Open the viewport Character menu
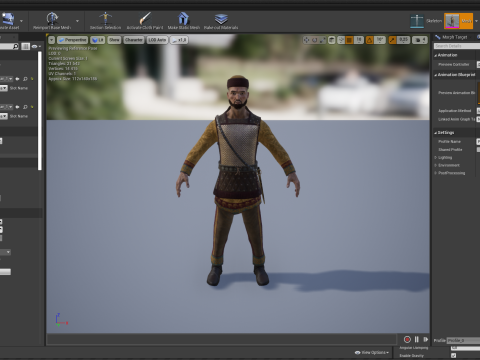This screenshot has height=360, width=480. 134,40
